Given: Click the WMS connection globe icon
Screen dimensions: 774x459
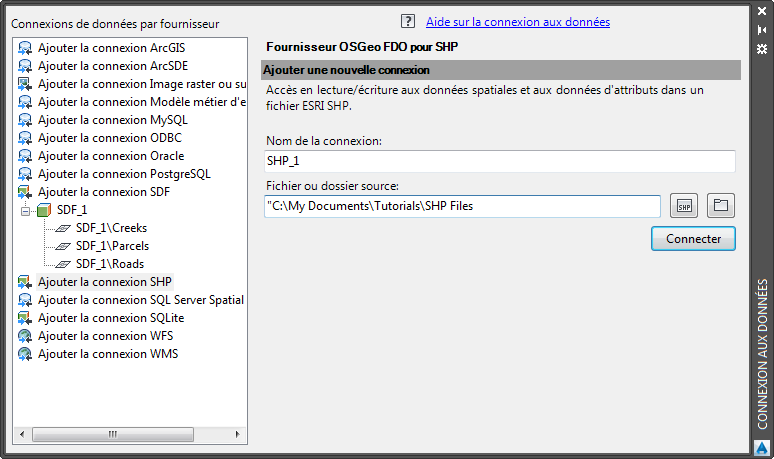Looking at the screenshot, I should pyautogui.click(x=25, y=354).
